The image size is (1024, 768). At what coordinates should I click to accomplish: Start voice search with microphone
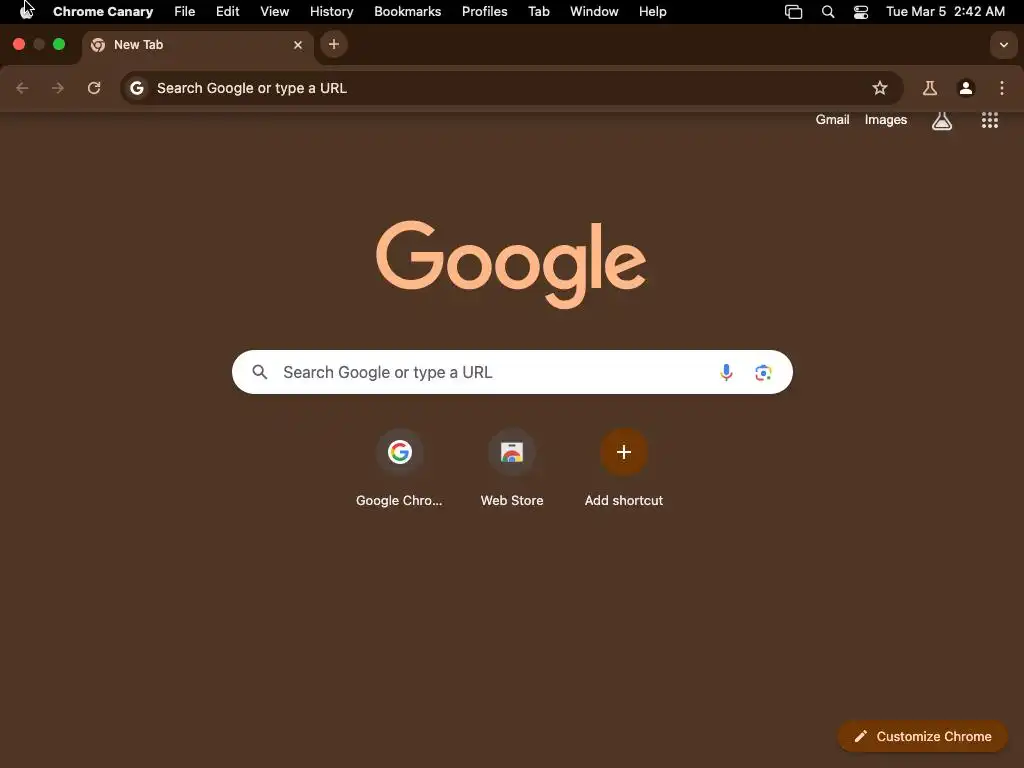point(726,372)
